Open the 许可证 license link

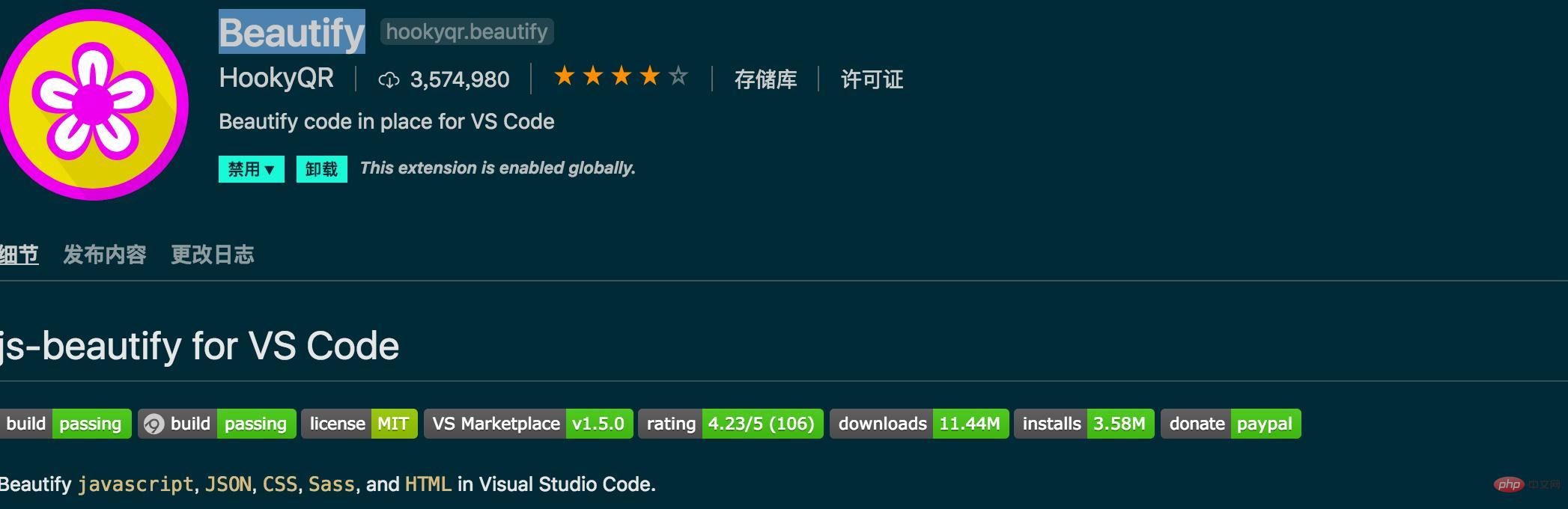pyautogui.click(x=872, y=79)
